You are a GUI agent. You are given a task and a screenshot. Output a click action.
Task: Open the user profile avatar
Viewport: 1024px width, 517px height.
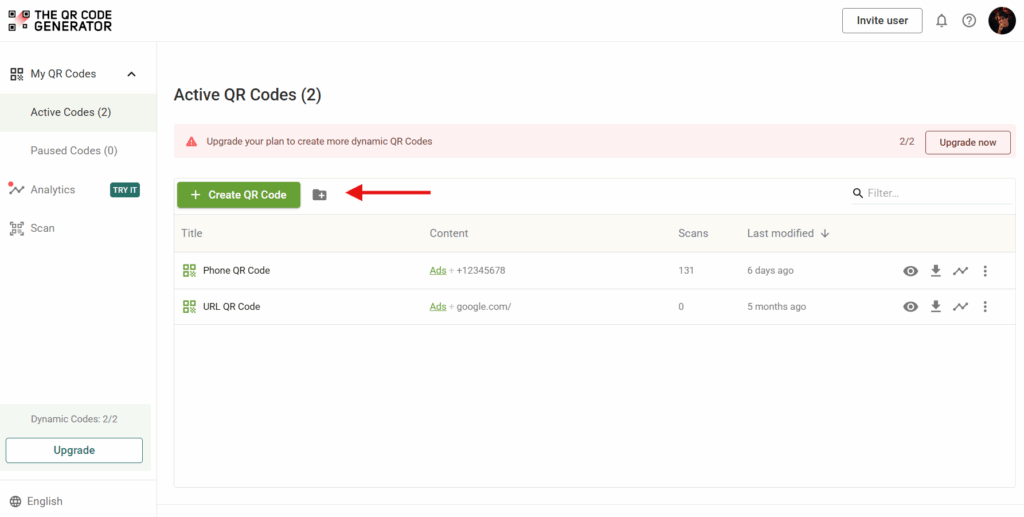1001,21
